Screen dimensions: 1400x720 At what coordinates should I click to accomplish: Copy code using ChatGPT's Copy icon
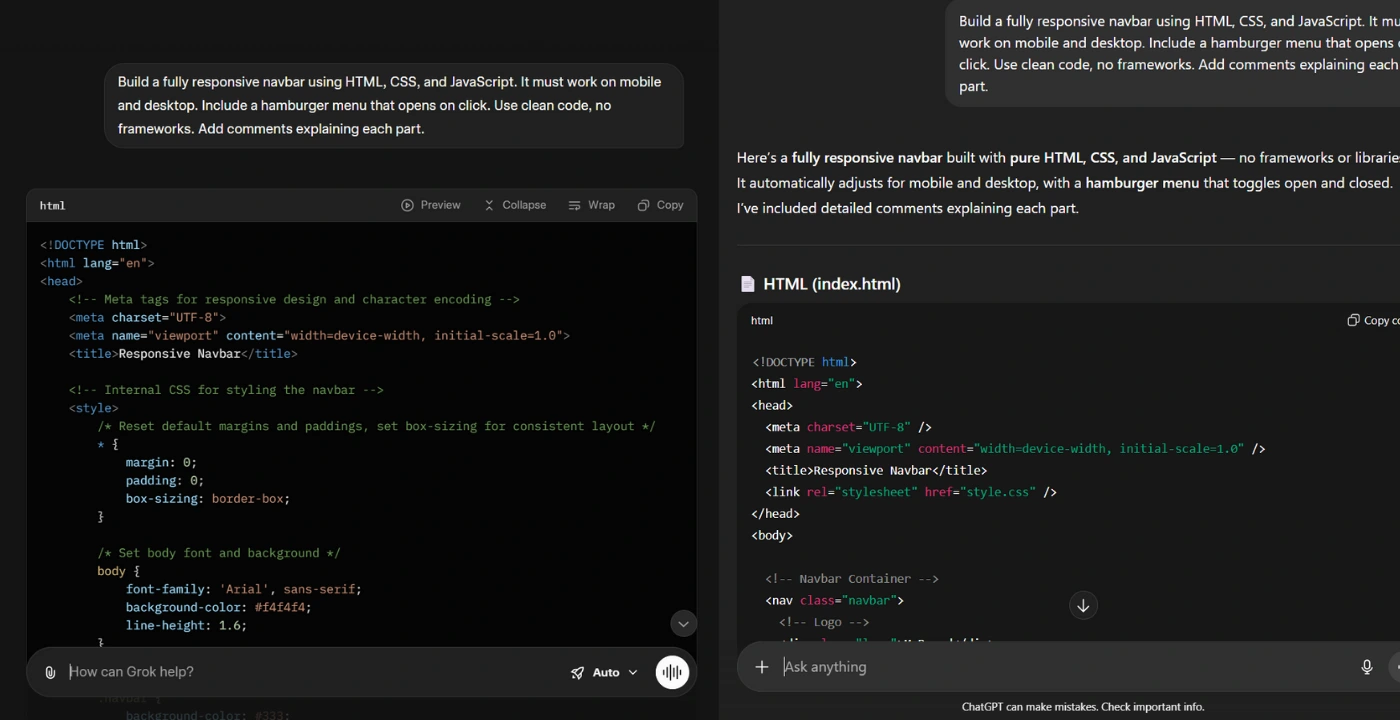coord(1356,319)
